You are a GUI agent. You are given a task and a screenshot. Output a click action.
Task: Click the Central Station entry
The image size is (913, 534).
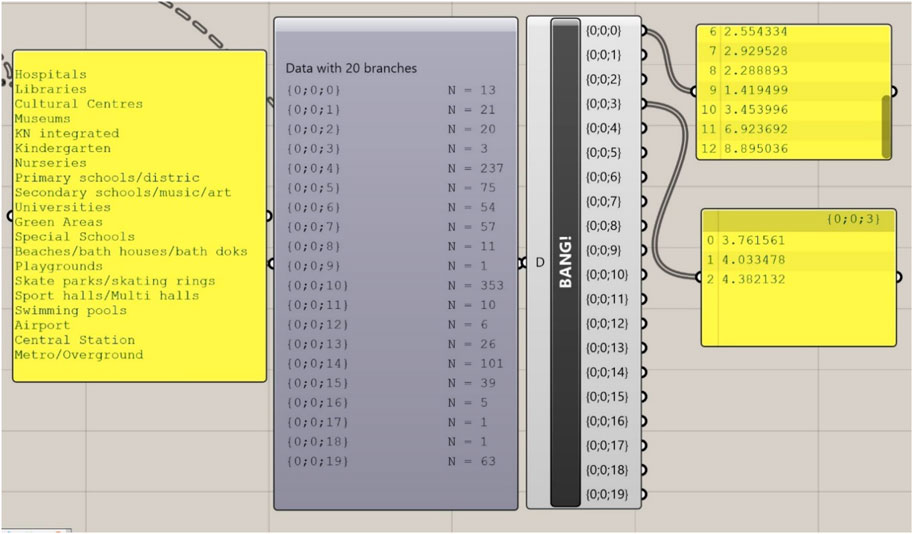coord(75,340)
